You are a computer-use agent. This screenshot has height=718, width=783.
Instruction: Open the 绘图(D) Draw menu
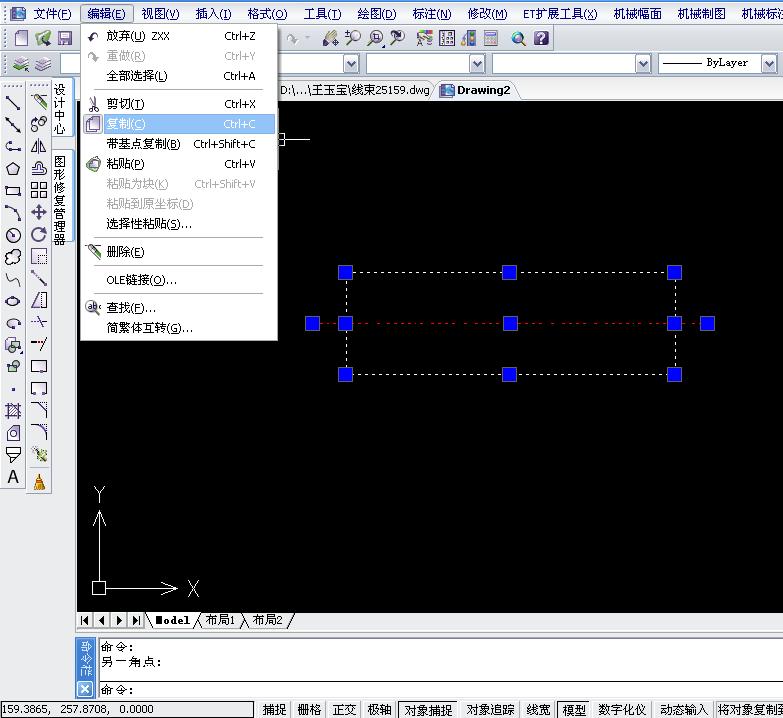pos(377,13)
